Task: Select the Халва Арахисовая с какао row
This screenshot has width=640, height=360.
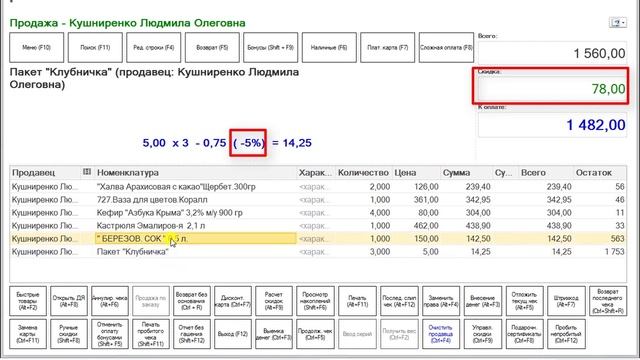Action: pyautogui.click(x=318, y=187)
